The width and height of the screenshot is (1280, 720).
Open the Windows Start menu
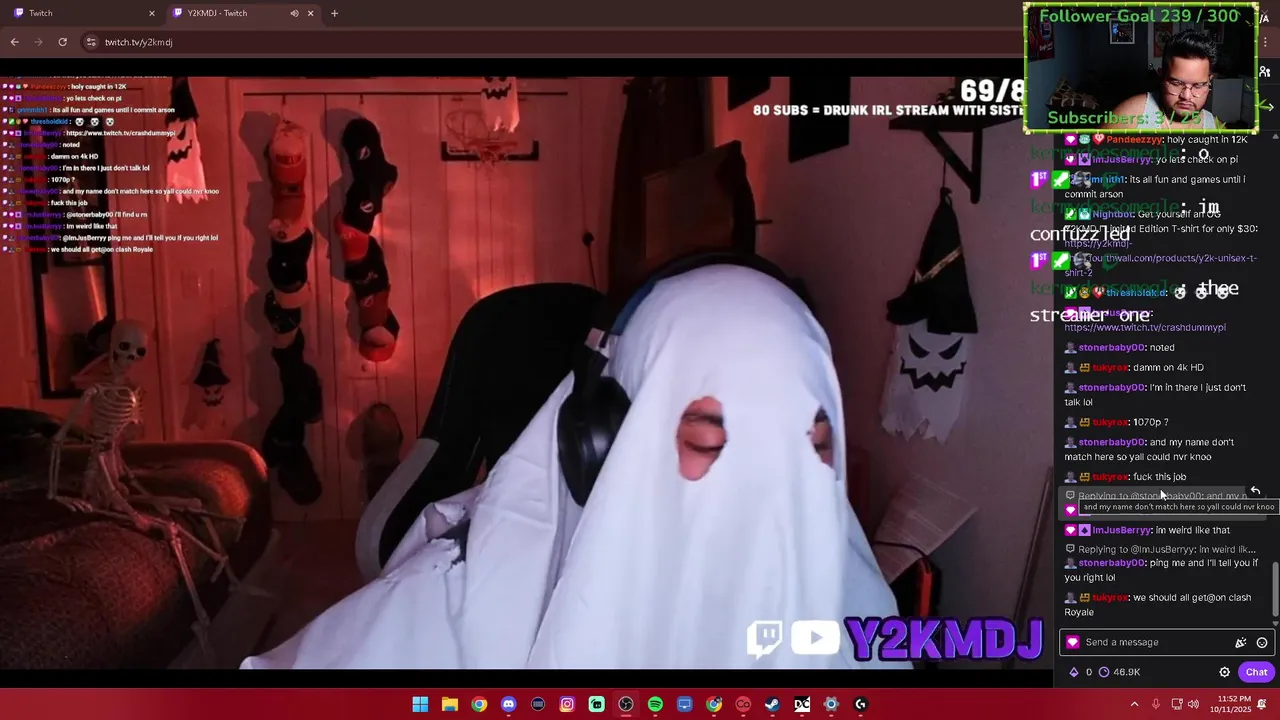pos(420,704)
